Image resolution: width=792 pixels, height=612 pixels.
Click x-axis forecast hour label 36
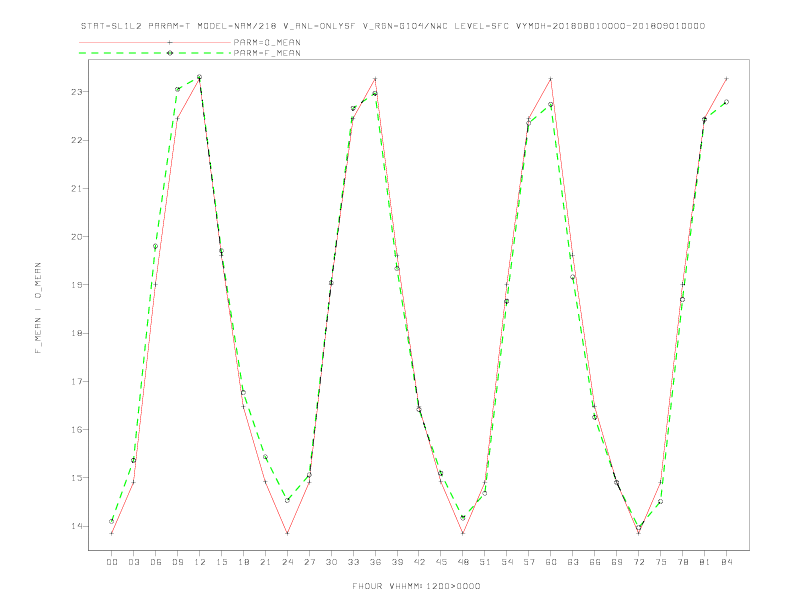(375, 562)
